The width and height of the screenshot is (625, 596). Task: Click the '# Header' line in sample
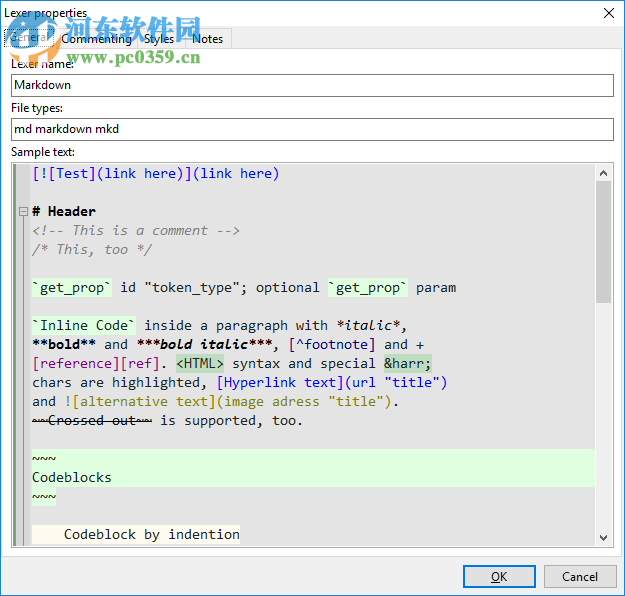64,211
